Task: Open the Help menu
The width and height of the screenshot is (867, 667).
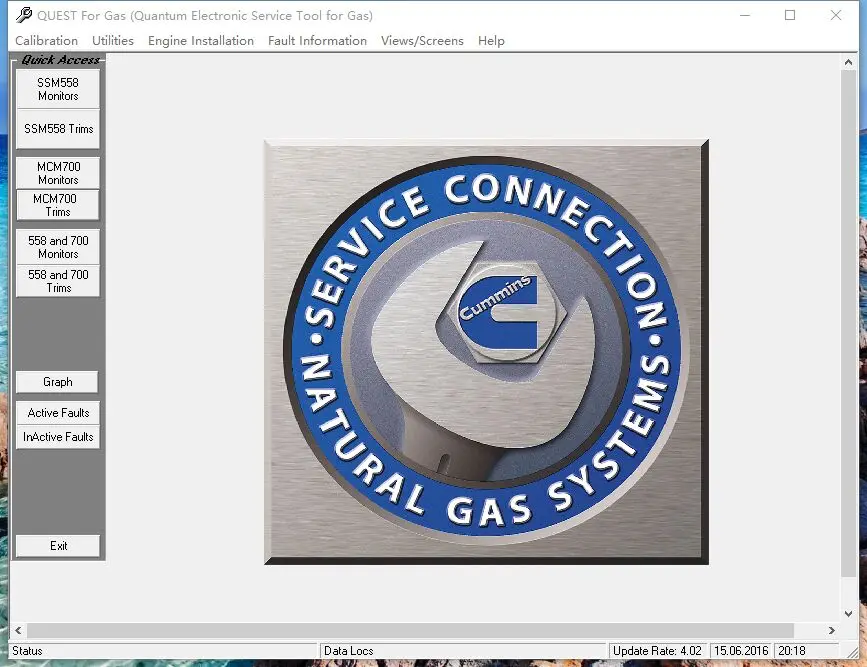Action: [x=491, y=41]
